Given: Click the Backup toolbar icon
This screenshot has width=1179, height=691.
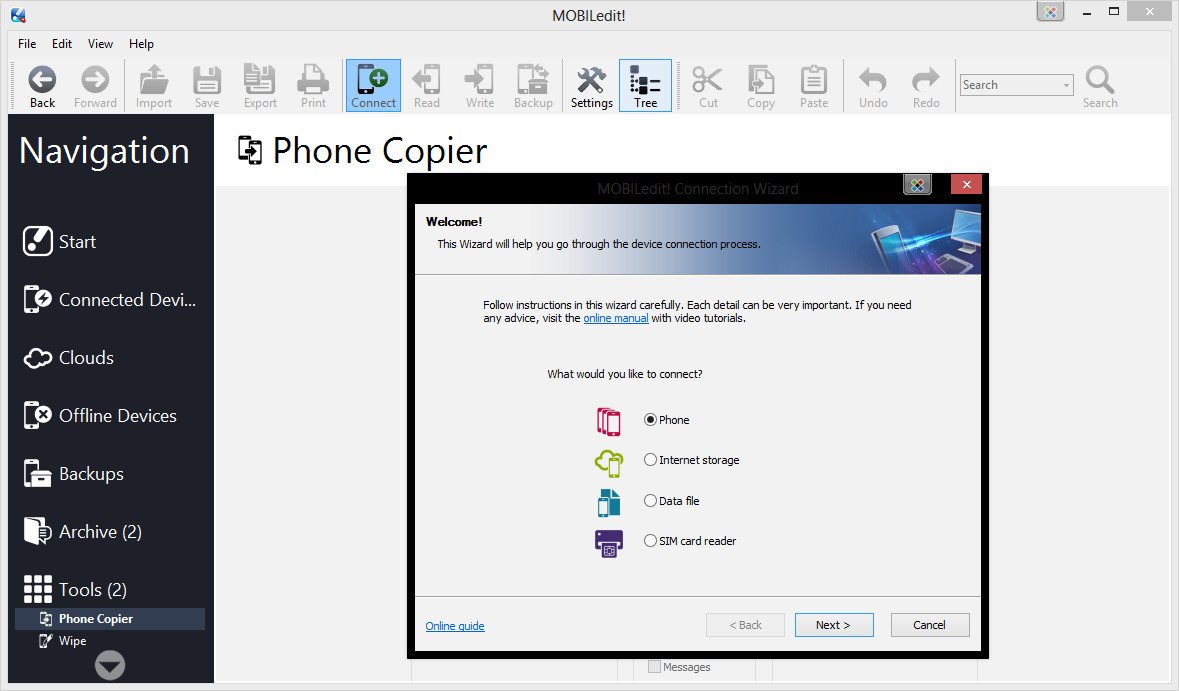Looking at the screenshot, I should 533,80.
